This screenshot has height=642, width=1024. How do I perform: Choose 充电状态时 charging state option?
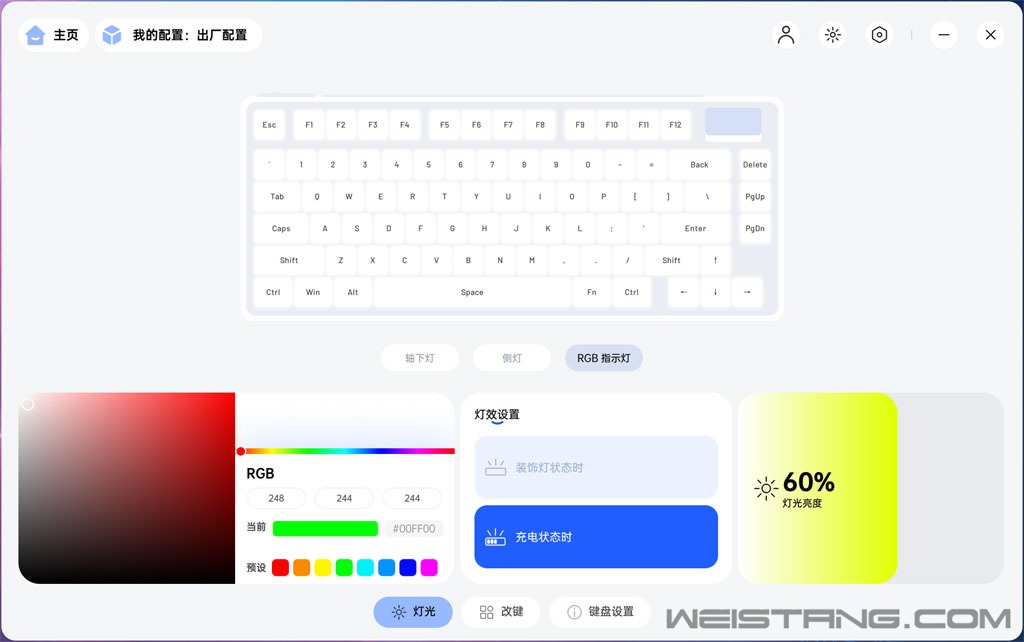[596, 537]
